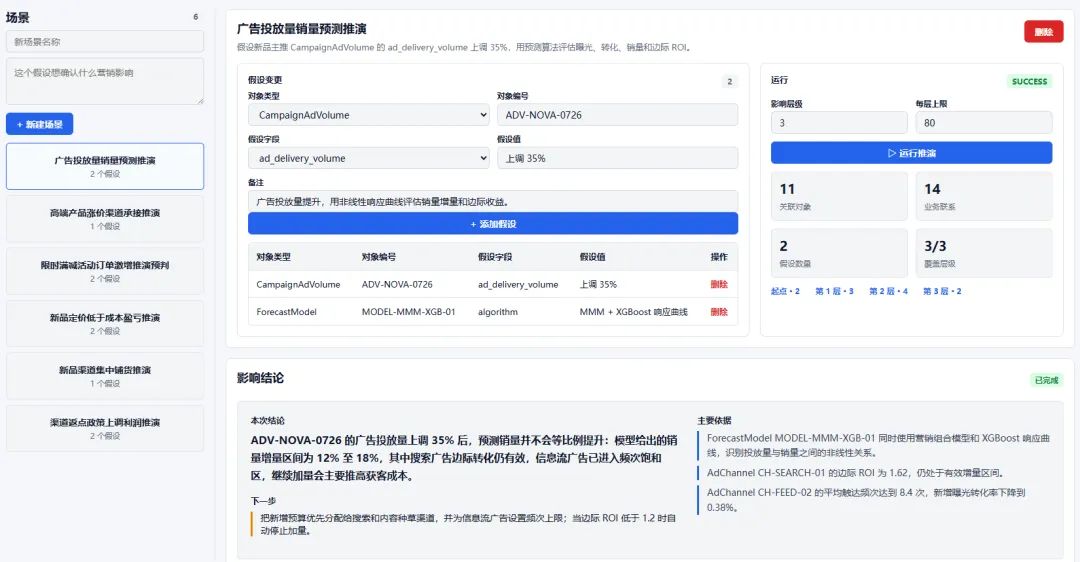Viewport: 1080px width, 562px height.
Task: Click the scenario count badge 6
Action: [196, 17]
